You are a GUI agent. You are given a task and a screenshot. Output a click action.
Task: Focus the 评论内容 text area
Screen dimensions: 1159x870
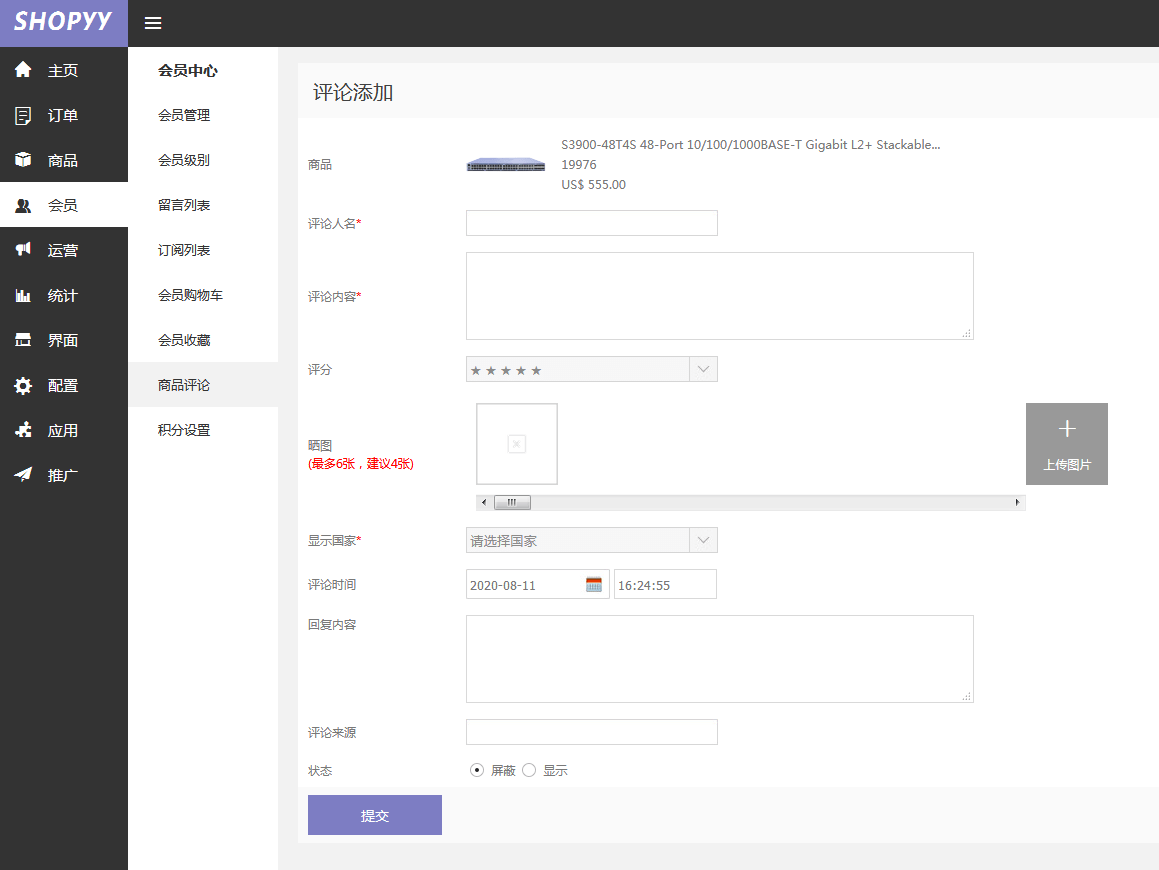pyautogui.click(x=719, y=296)
